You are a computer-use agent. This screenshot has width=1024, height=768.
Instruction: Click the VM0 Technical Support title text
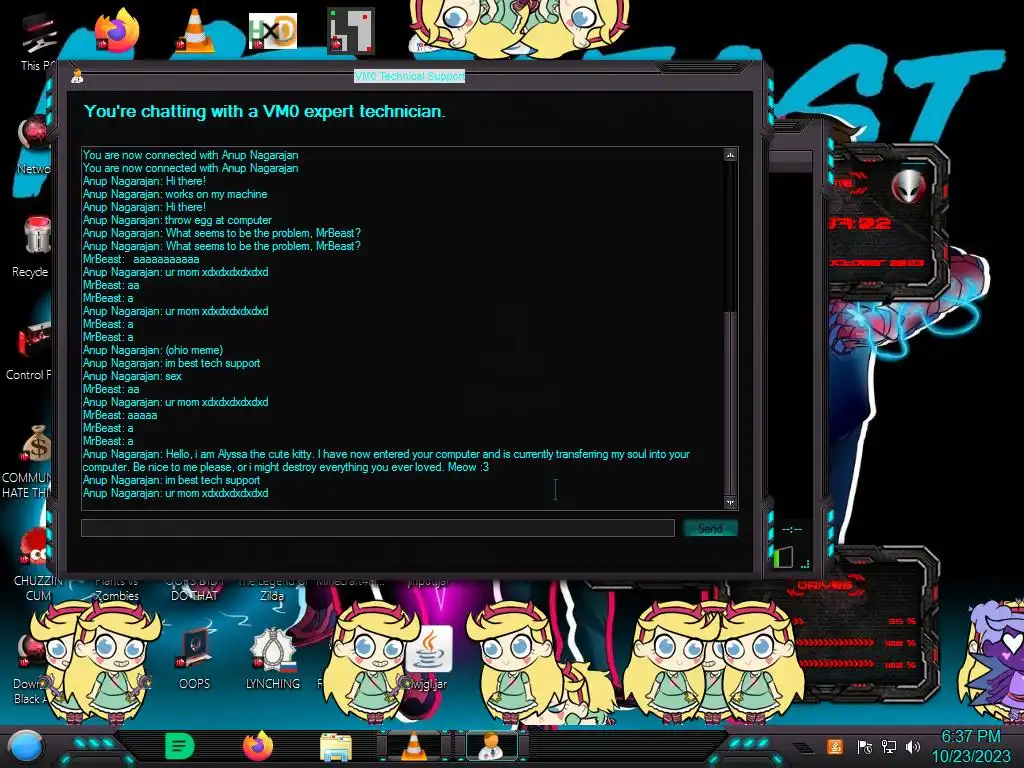click(x=409, y=76)
